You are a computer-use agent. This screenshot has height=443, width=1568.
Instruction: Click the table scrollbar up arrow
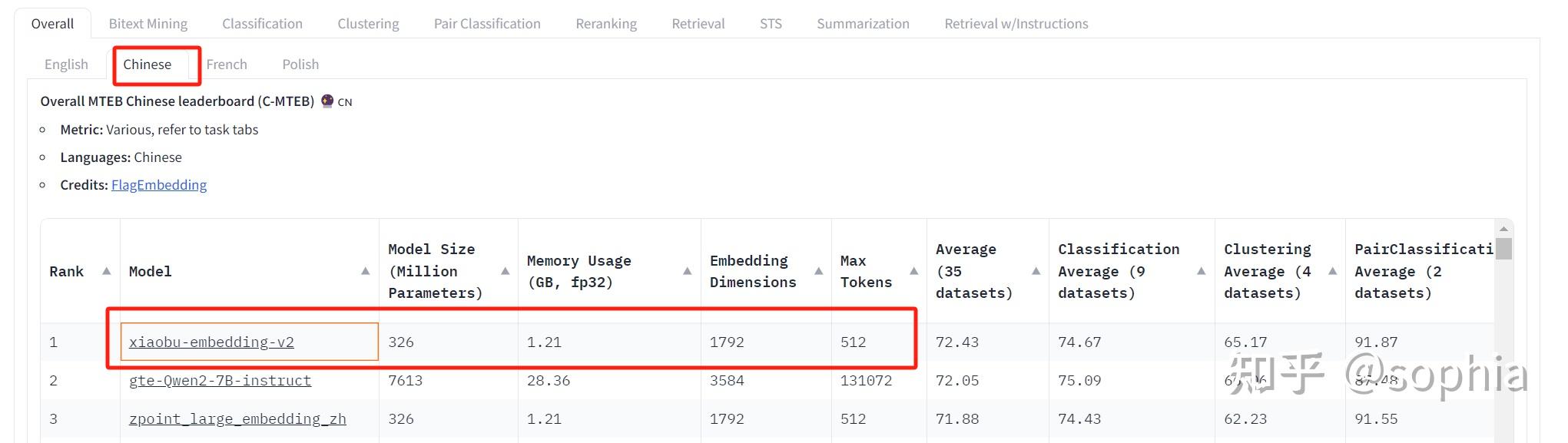1502,227
